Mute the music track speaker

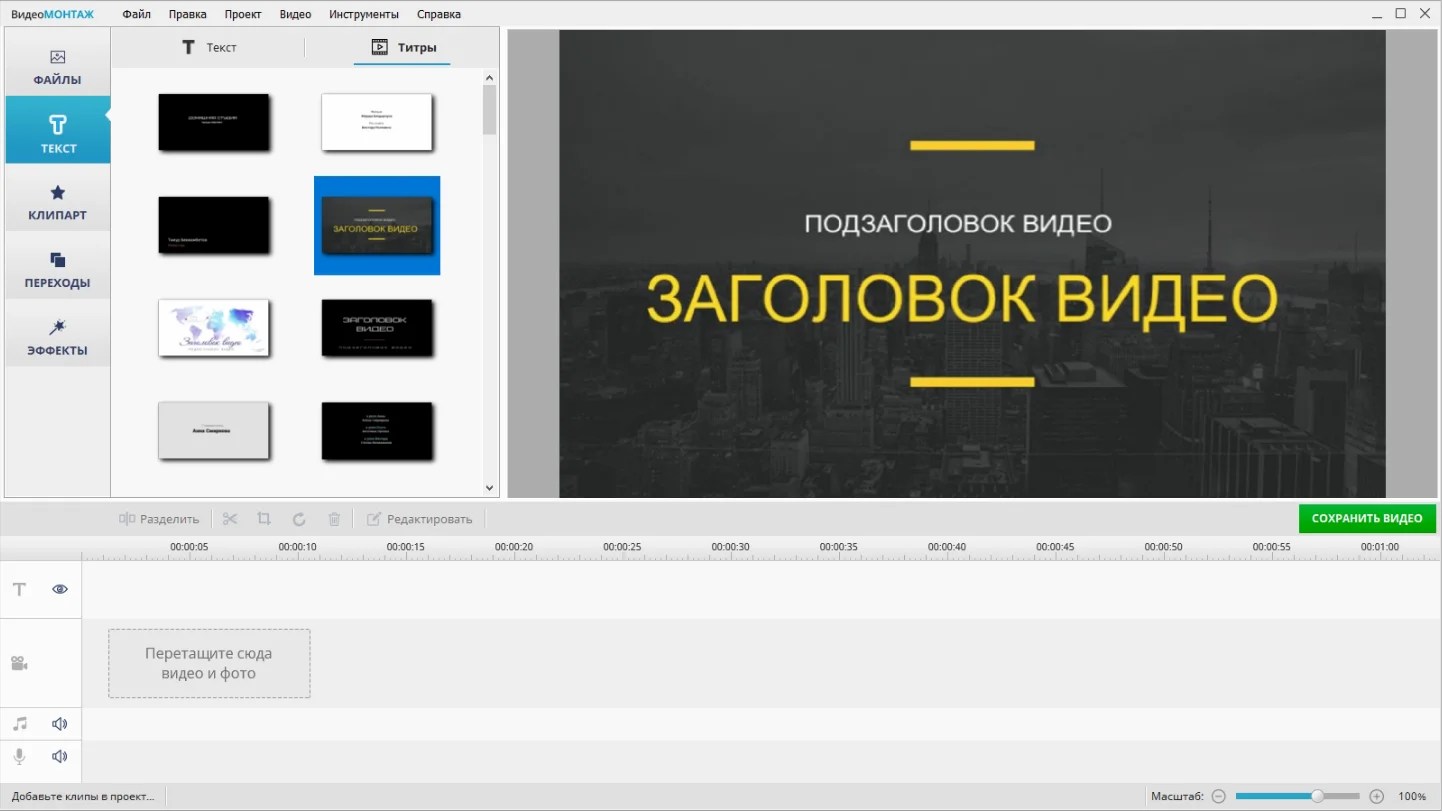(x=60, y=724)
